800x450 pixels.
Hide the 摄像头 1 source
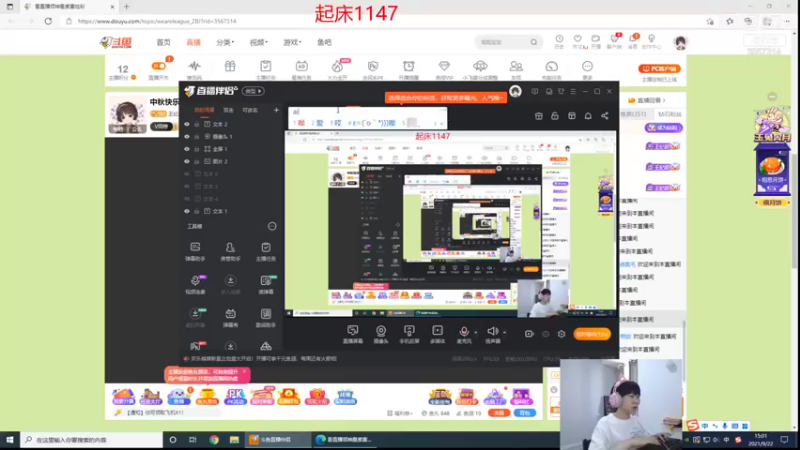(187, 137)
